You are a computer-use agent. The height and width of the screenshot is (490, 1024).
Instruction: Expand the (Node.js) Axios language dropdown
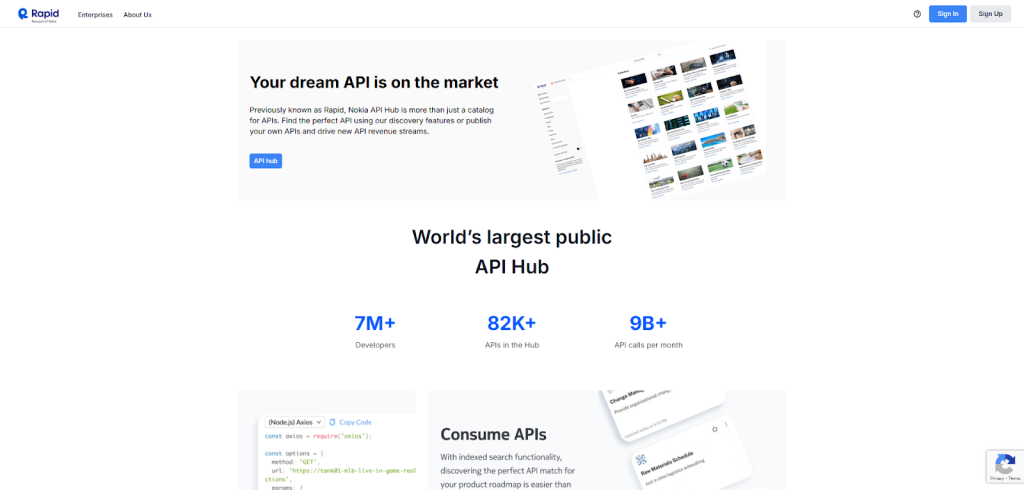[x=294, y=422]
